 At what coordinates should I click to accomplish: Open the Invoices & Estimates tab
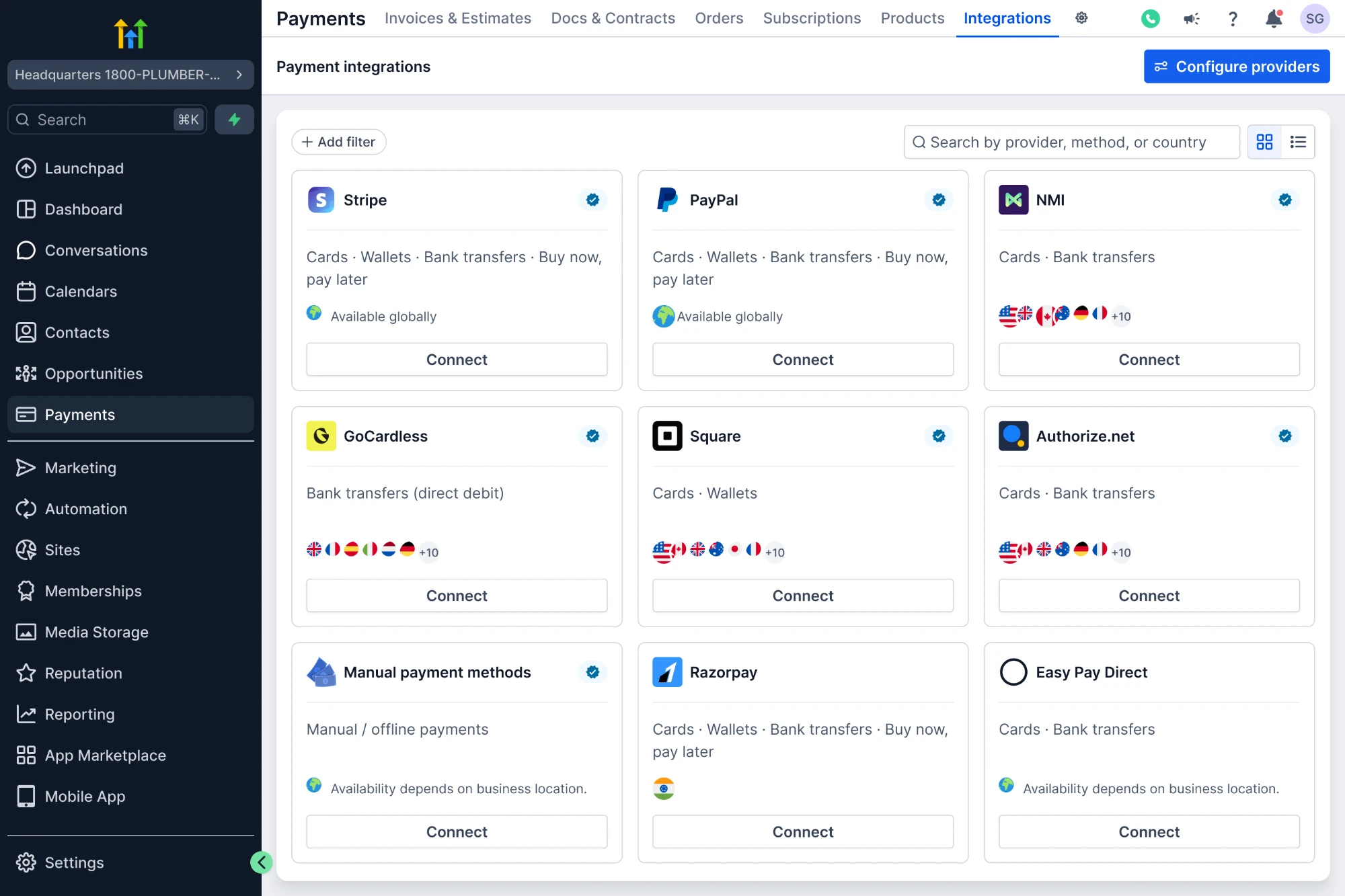click(458, 18)
